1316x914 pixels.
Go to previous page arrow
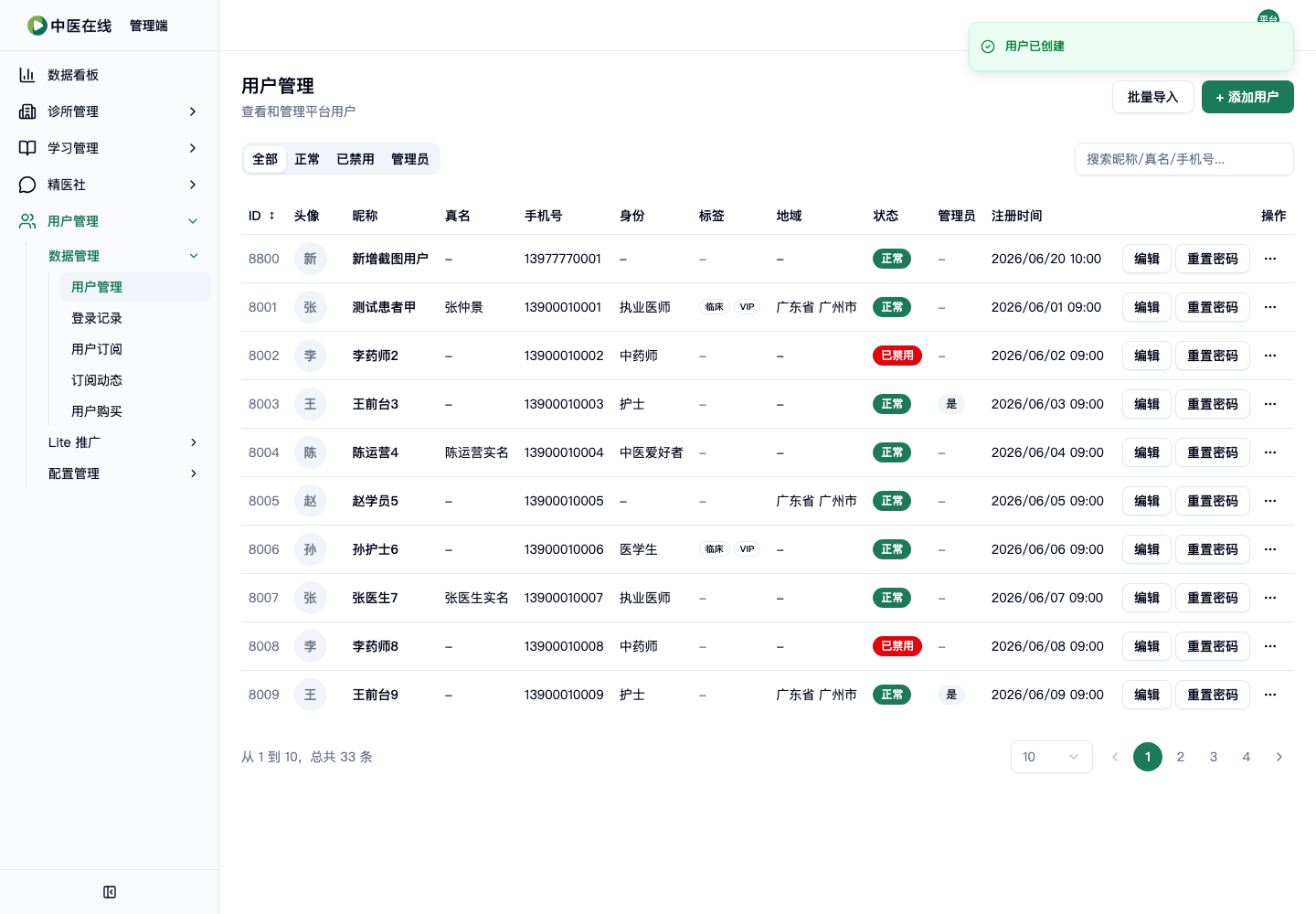tap(1115, 757)
